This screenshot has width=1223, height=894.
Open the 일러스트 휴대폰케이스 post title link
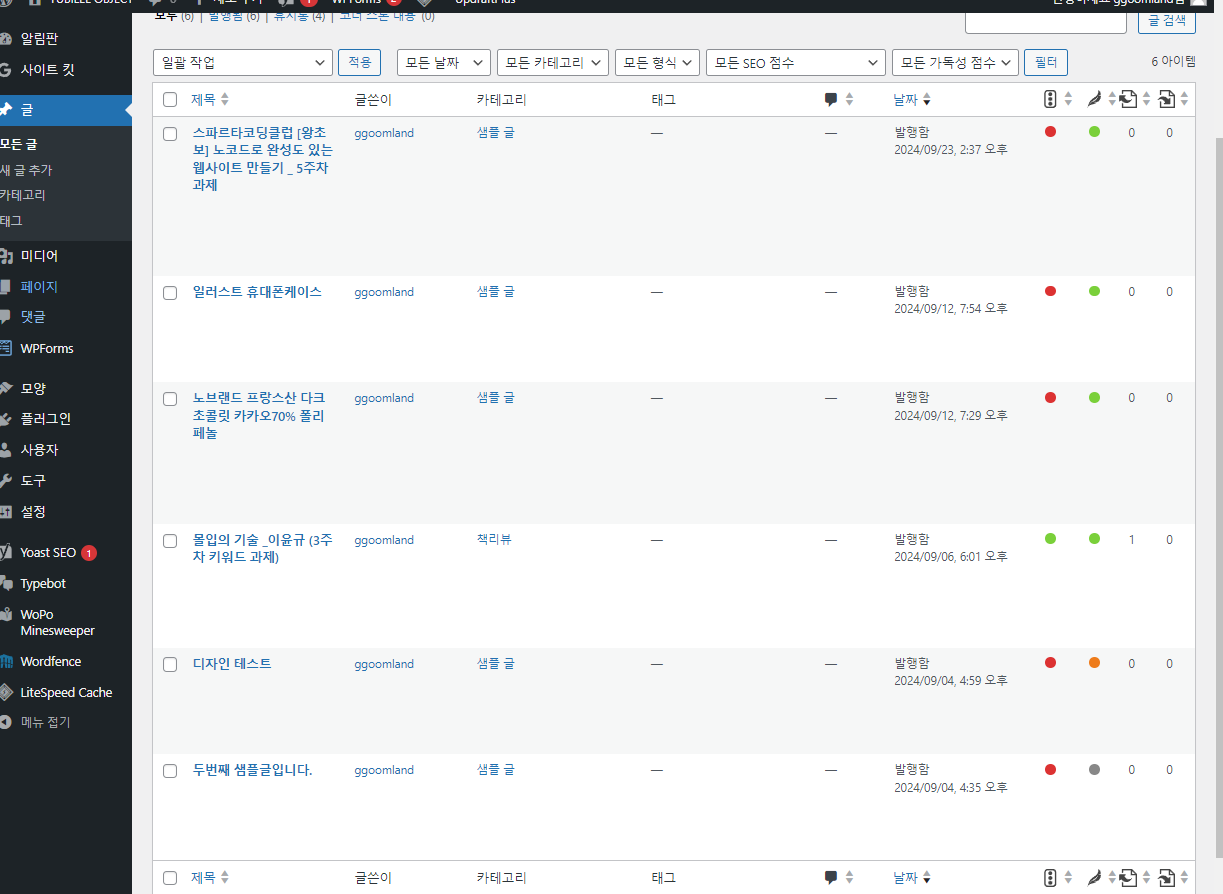point(257,291)
